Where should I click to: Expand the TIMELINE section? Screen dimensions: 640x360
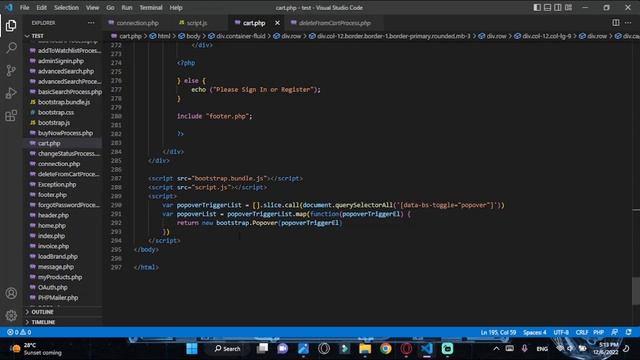click(43, 322)
